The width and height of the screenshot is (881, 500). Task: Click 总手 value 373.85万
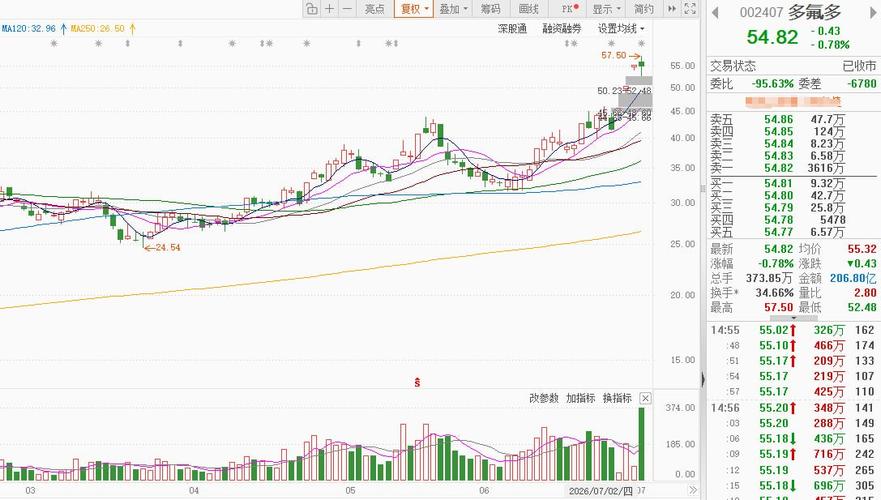(769, 278)
